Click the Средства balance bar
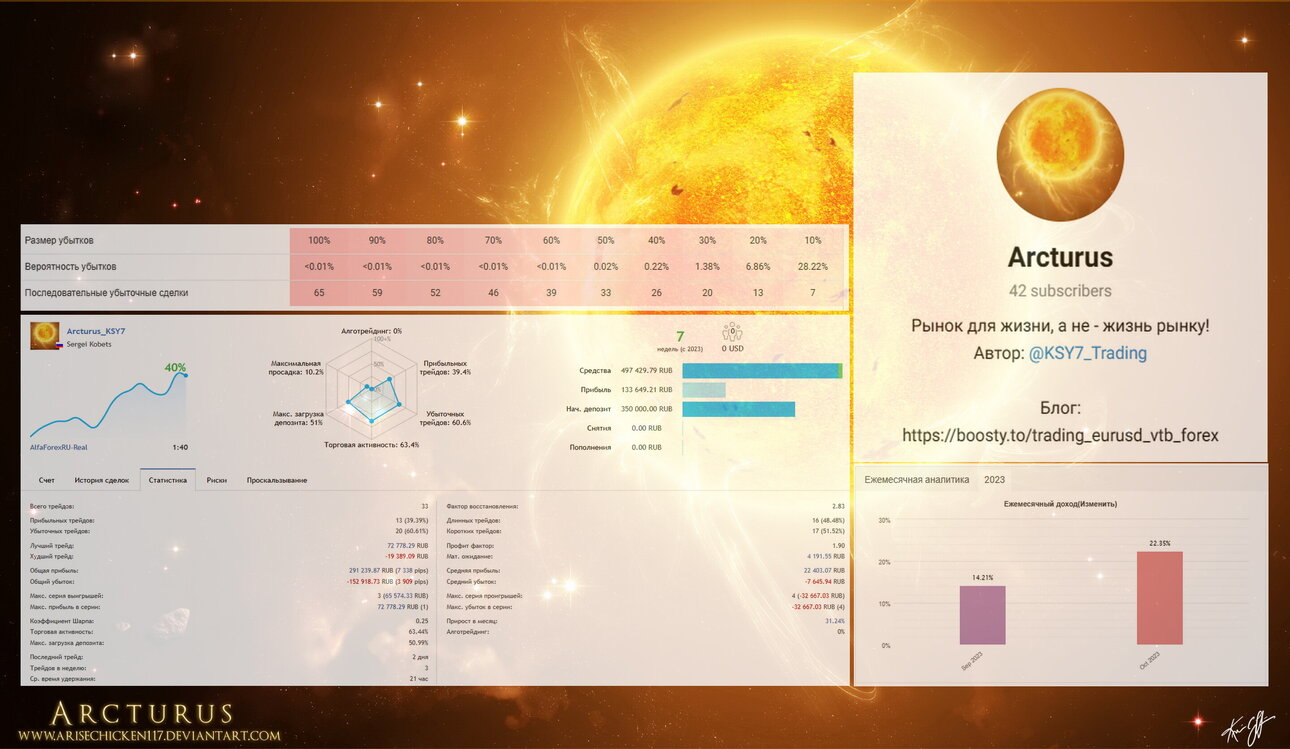Viewport: 1290px width, 749px height. pos(762,371)
